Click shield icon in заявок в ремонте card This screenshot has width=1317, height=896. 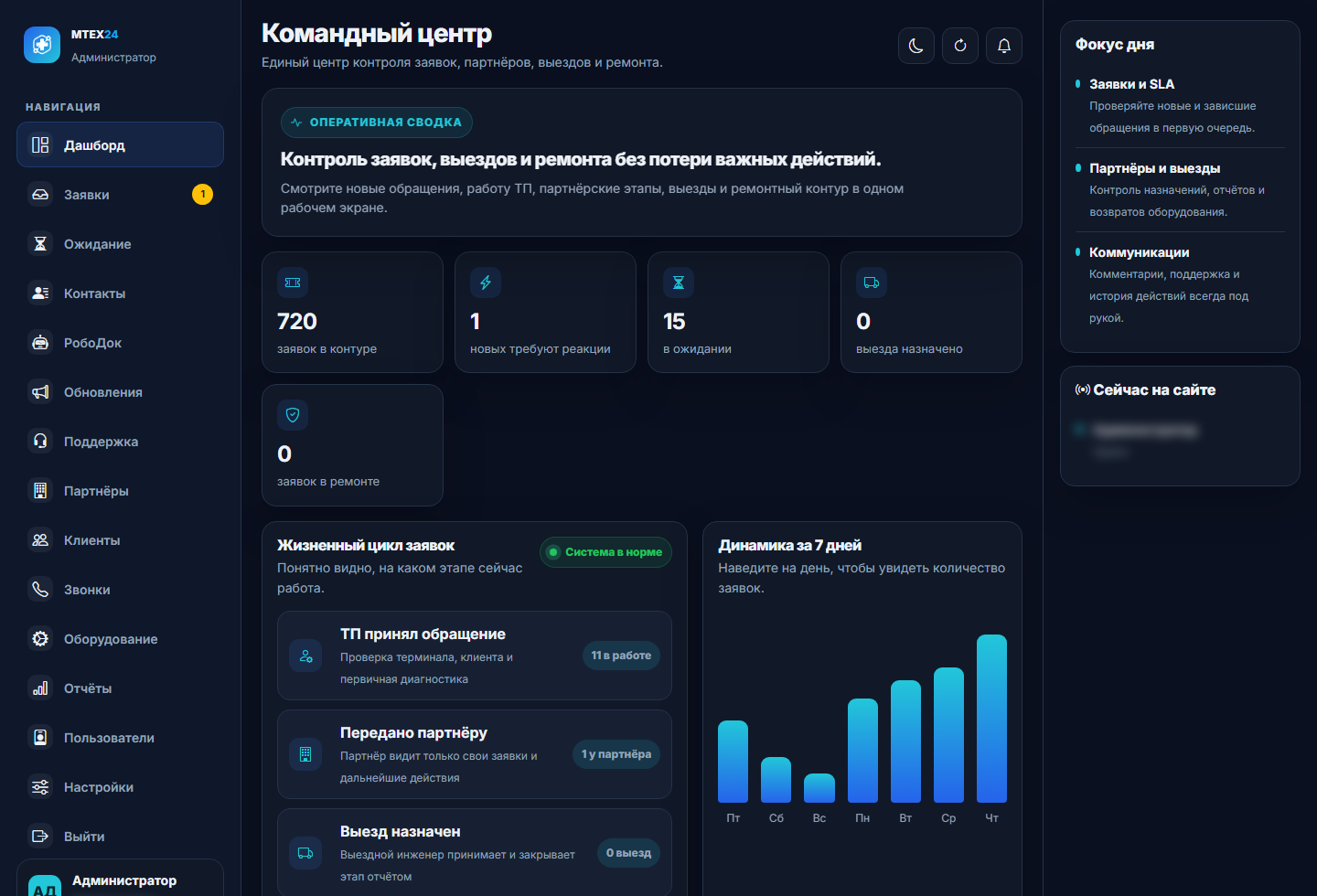click(x=293, y=415)
